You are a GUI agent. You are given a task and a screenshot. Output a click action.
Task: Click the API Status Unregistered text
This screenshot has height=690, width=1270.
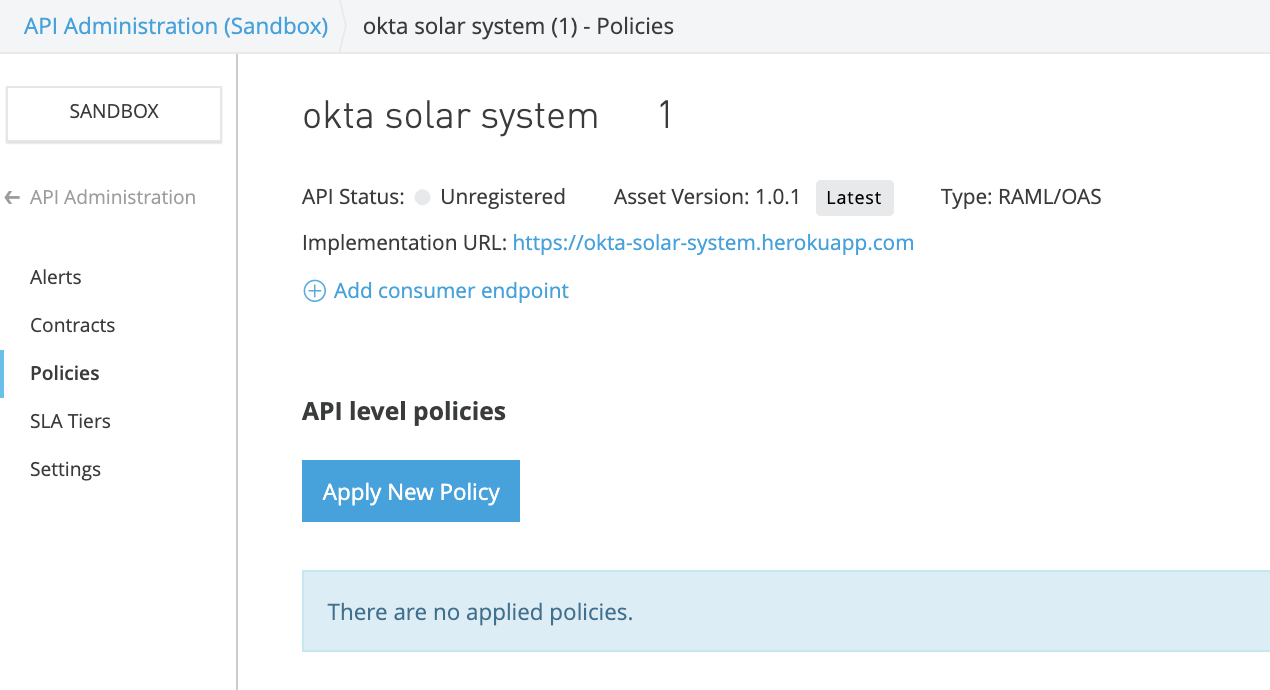click(x=503, y=197)
